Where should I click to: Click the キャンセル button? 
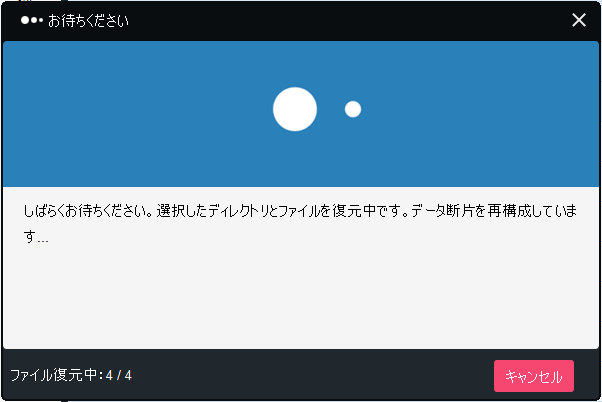(534, 376)
